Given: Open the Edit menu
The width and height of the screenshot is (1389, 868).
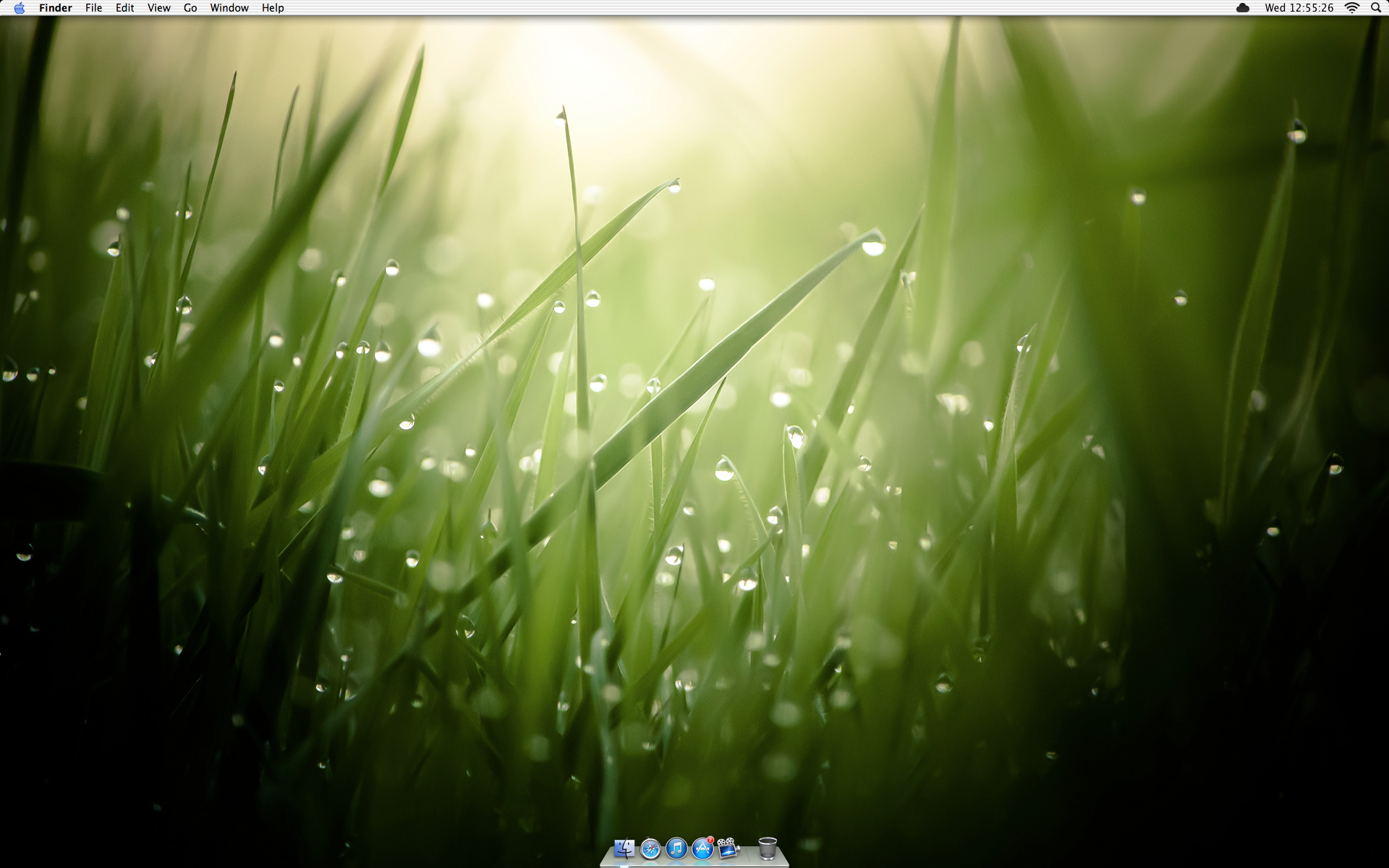Looking at the screenshot, I should [124, 8].
